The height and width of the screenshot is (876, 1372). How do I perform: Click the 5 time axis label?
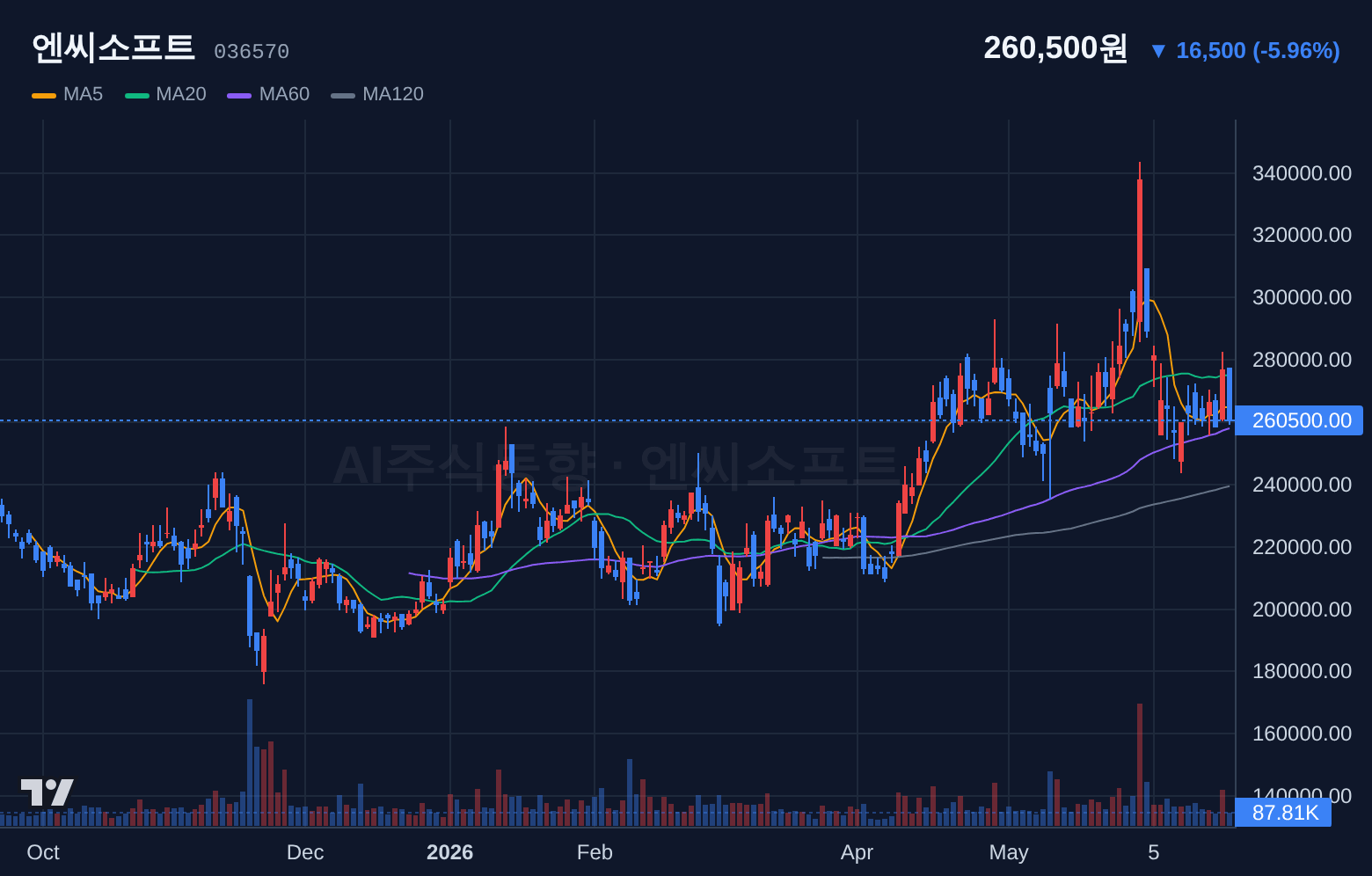[1154, 852]
